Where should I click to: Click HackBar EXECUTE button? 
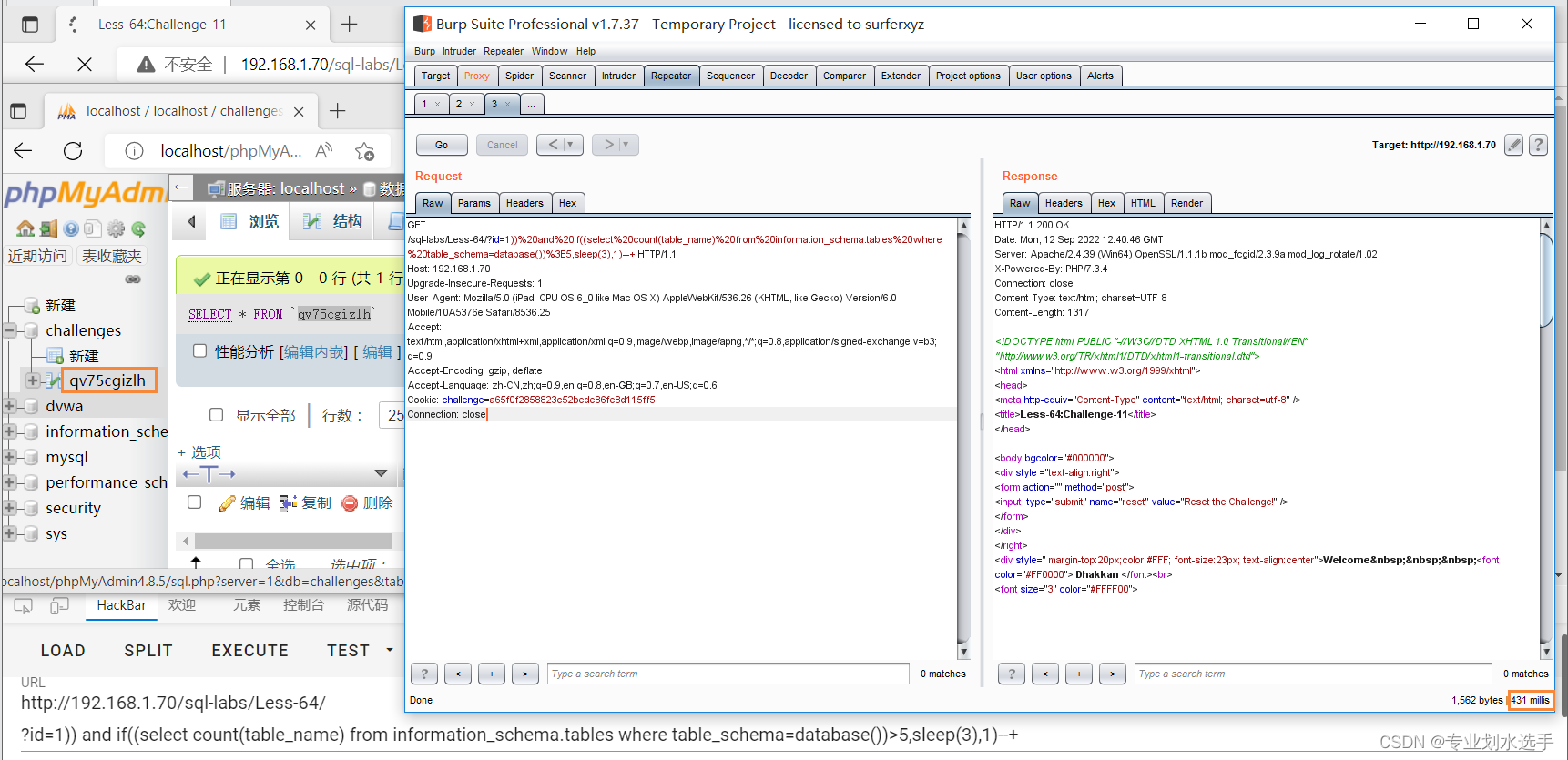pyautogui.click(x=249, y=651)
